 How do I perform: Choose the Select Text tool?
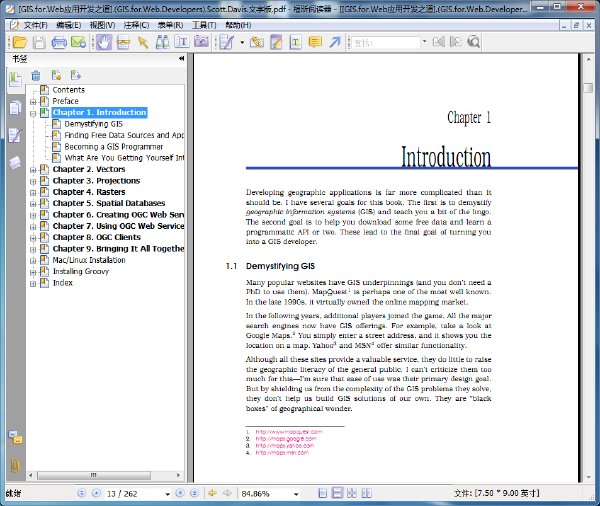tap(182, 42)
